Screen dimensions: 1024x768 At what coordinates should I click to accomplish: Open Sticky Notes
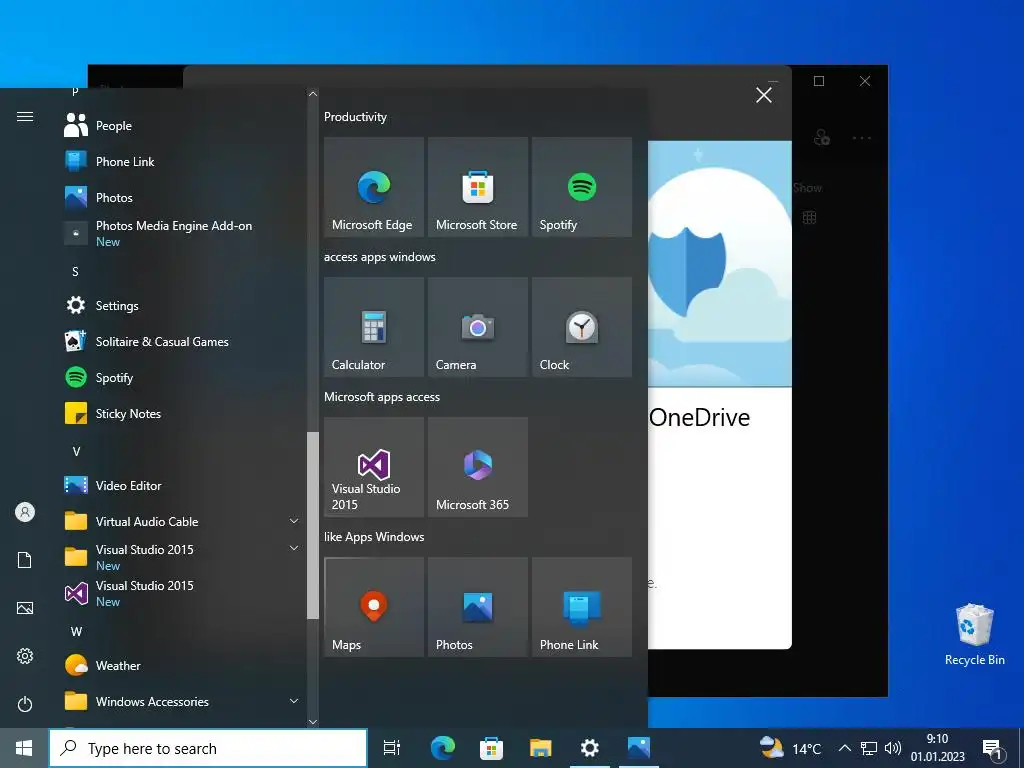point(182,413)
